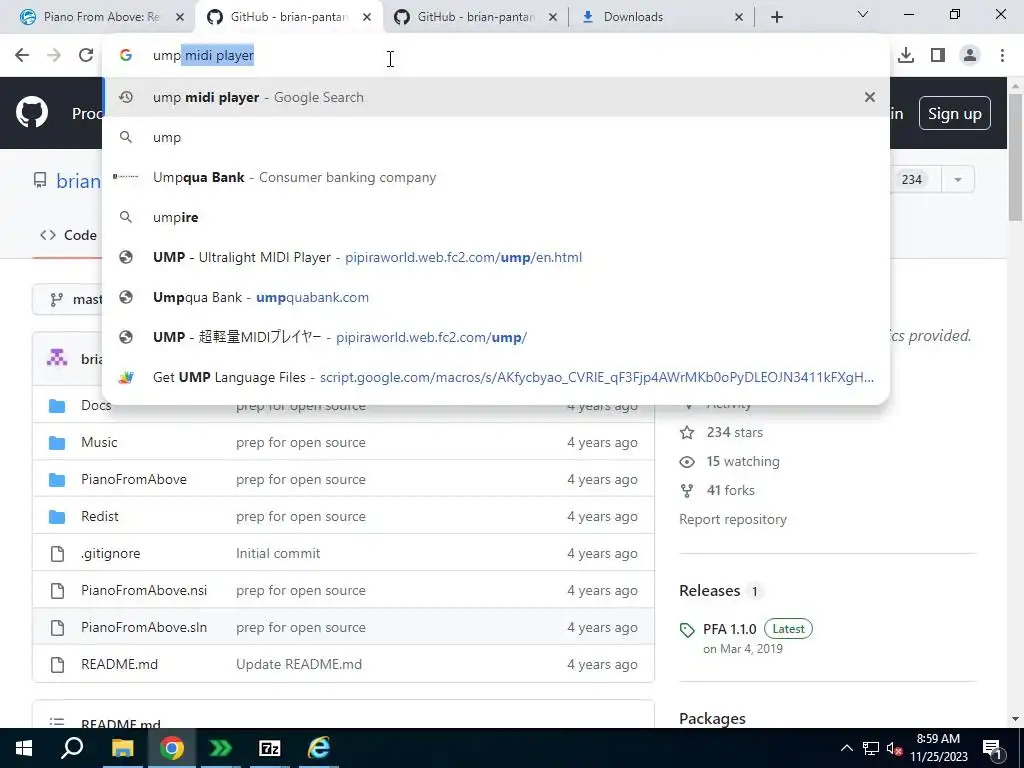This screenshot has width=1024, height=768.
Task: Select 'ump midi player' Google Search suggestion
Action: 496,97
